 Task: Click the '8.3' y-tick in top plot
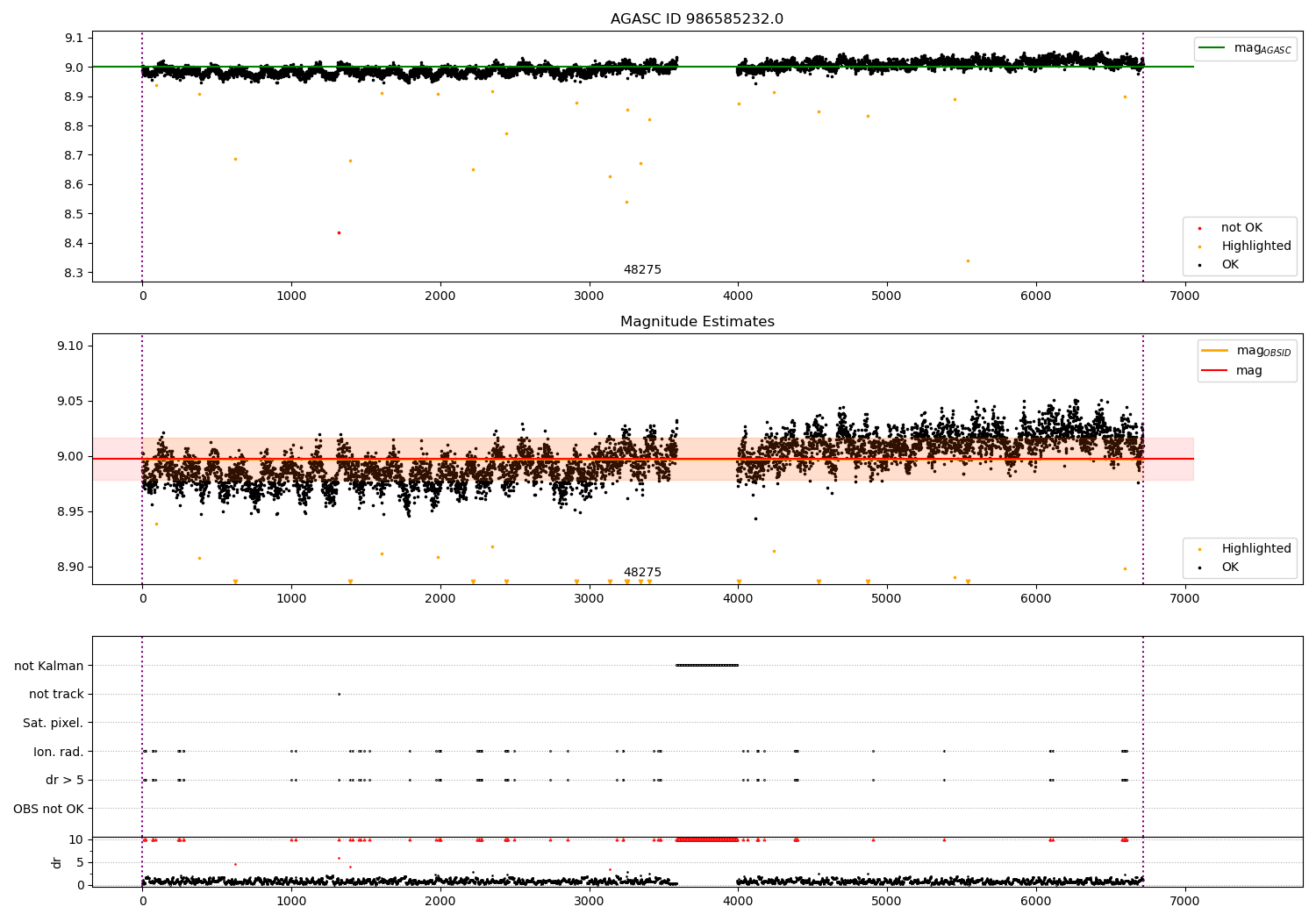coord(74,273)
